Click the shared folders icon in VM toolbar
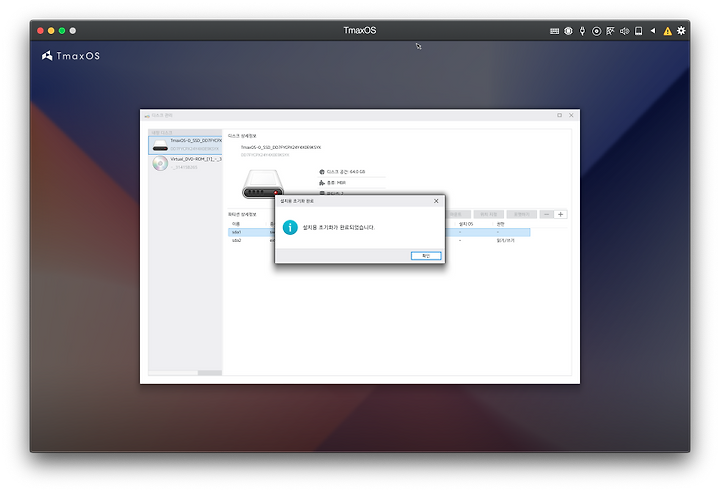Screen dimensions: 720x492 pyautogui.click(x=610, y=31)
